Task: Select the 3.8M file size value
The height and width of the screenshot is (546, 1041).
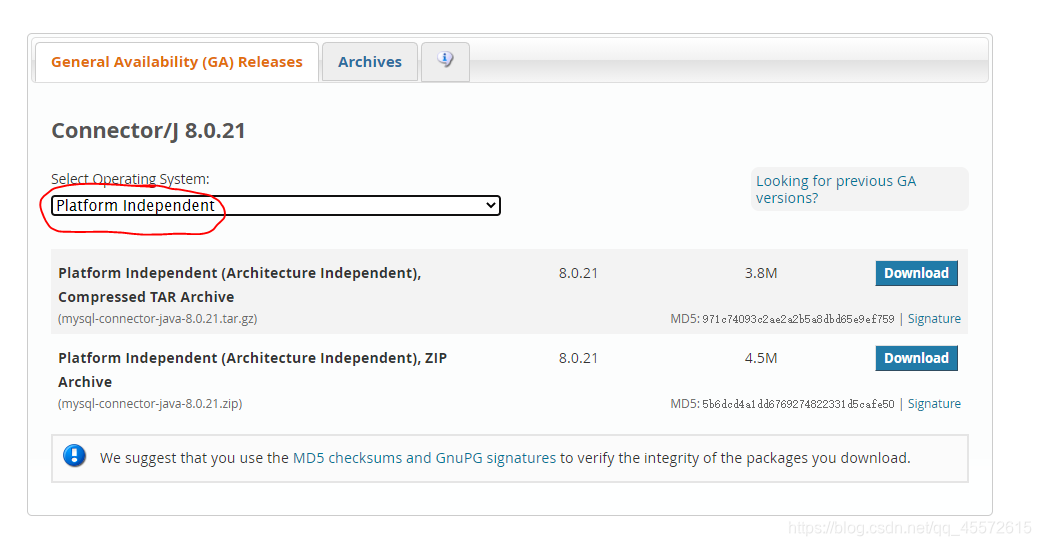Action: 761,273
